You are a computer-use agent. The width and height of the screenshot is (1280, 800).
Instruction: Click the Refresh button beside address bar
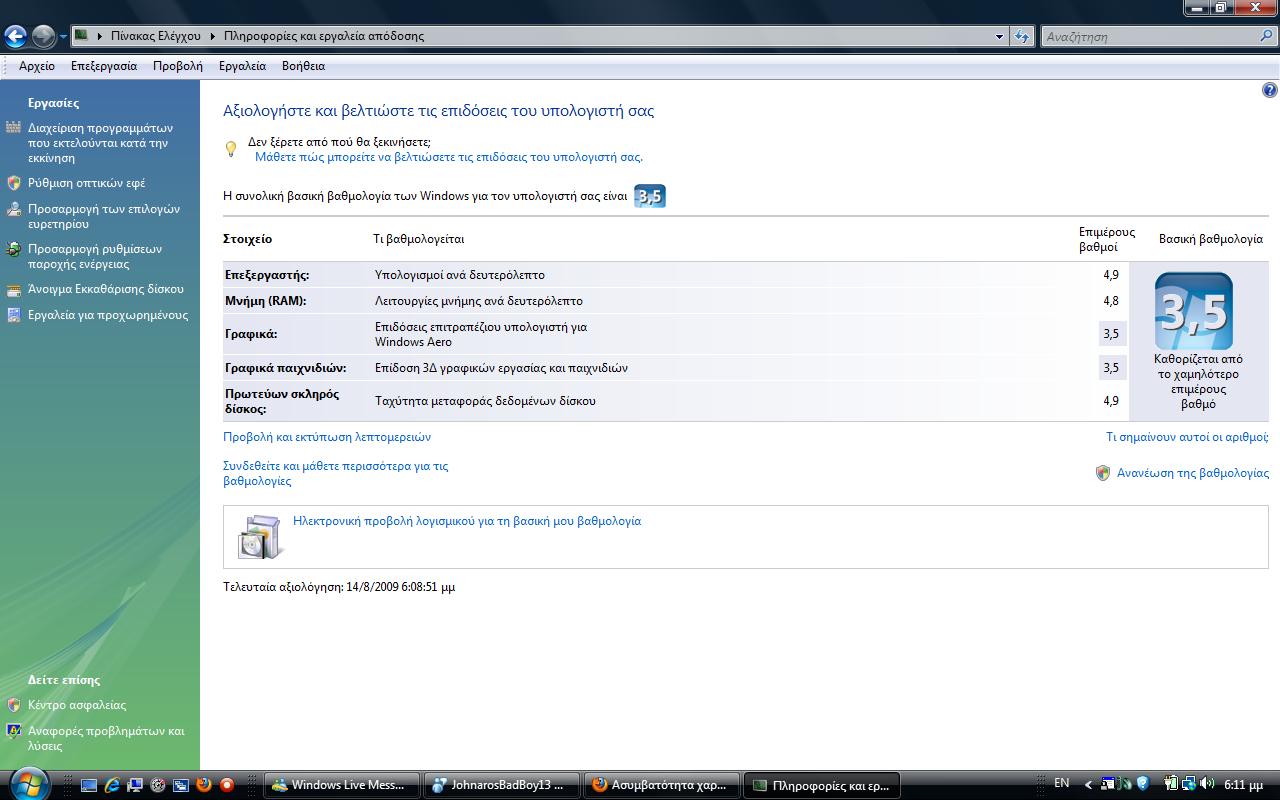(x=1021, y=37)
